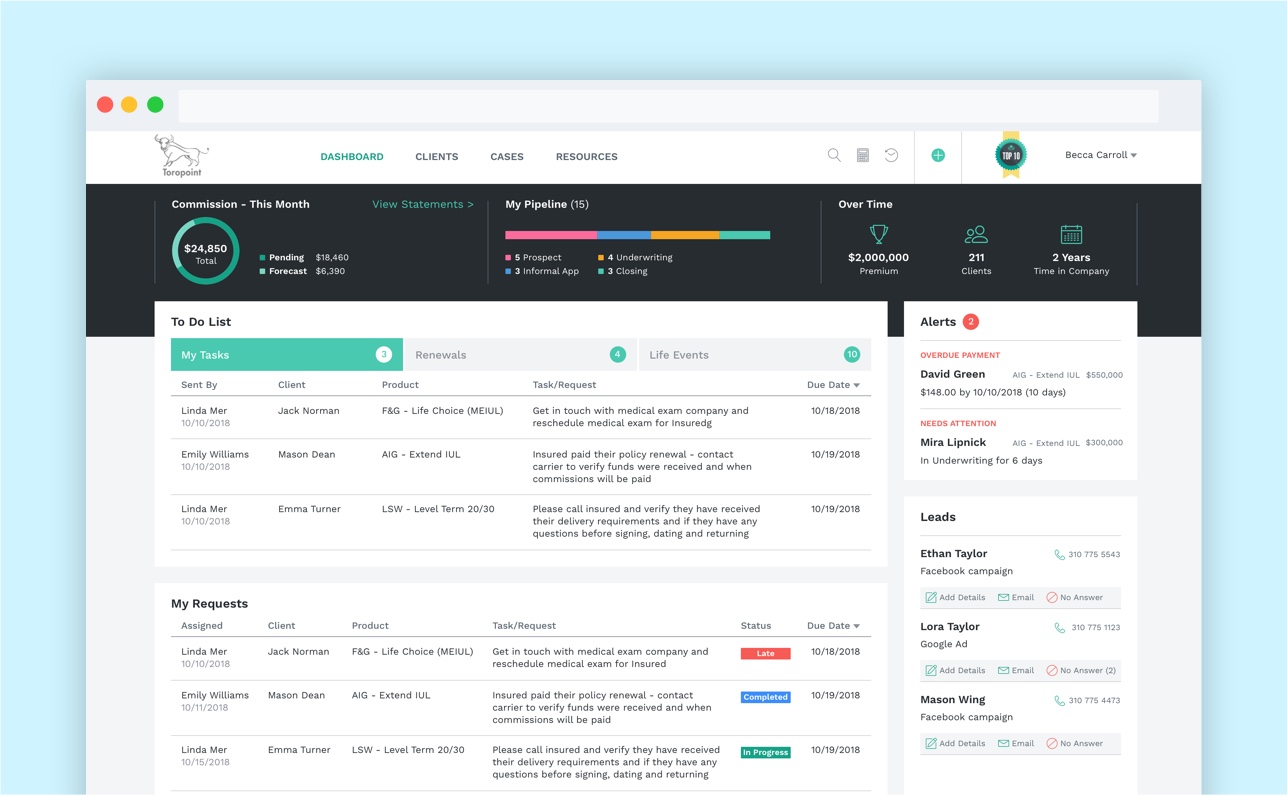Open the Becca Carroll user dropdown
The image size is (1288, 796).
click(1100, 155)
